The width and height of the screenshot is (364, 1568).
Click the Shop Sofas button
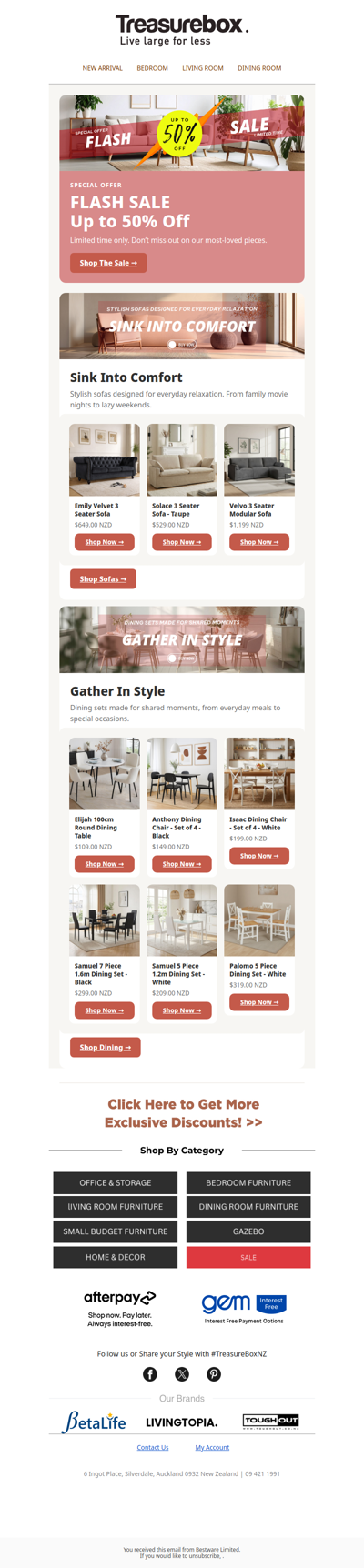[103, 578]
